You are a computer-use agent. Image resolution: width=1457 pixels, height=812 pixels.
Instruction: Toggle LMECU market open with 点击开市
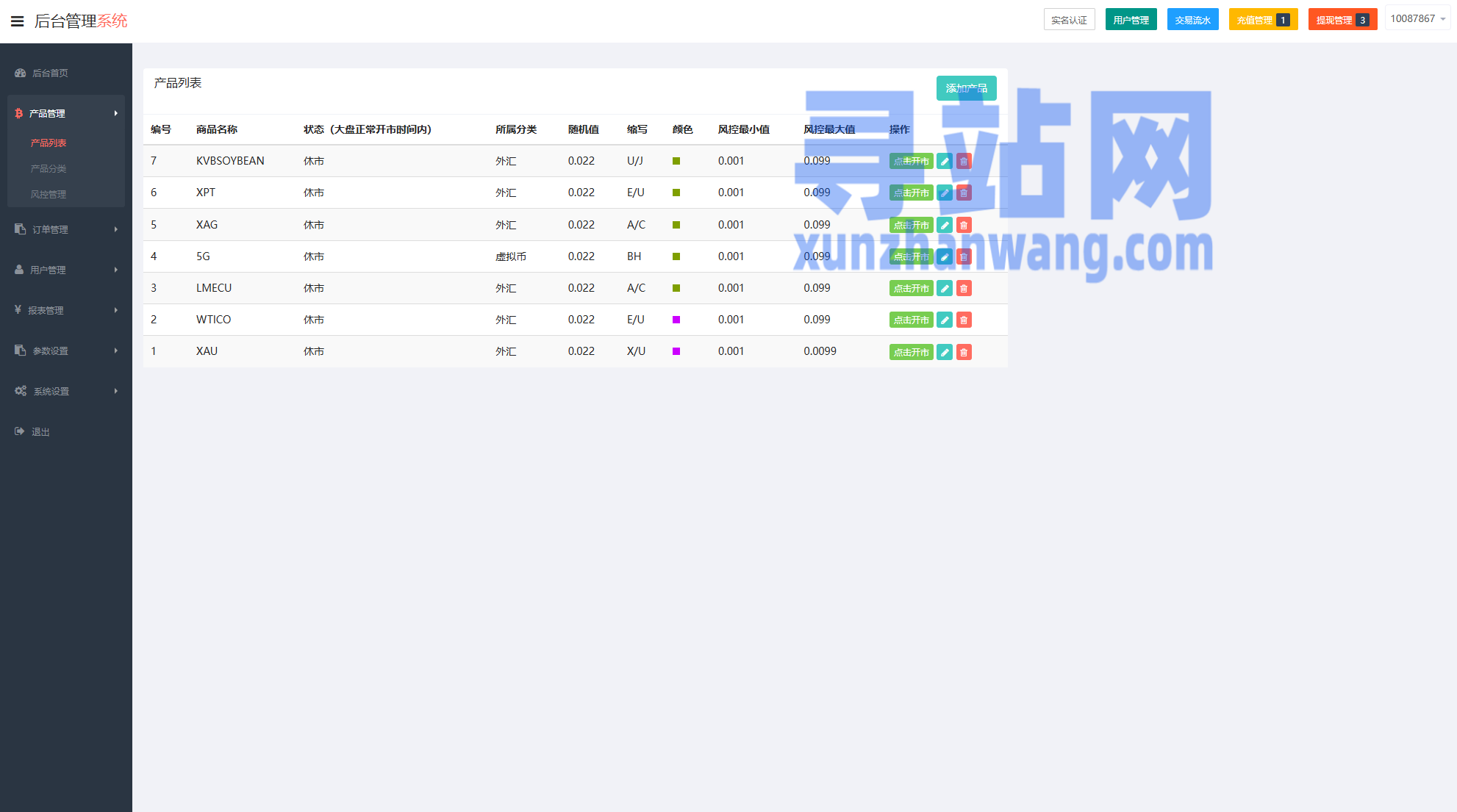click(x=911, y=288)
